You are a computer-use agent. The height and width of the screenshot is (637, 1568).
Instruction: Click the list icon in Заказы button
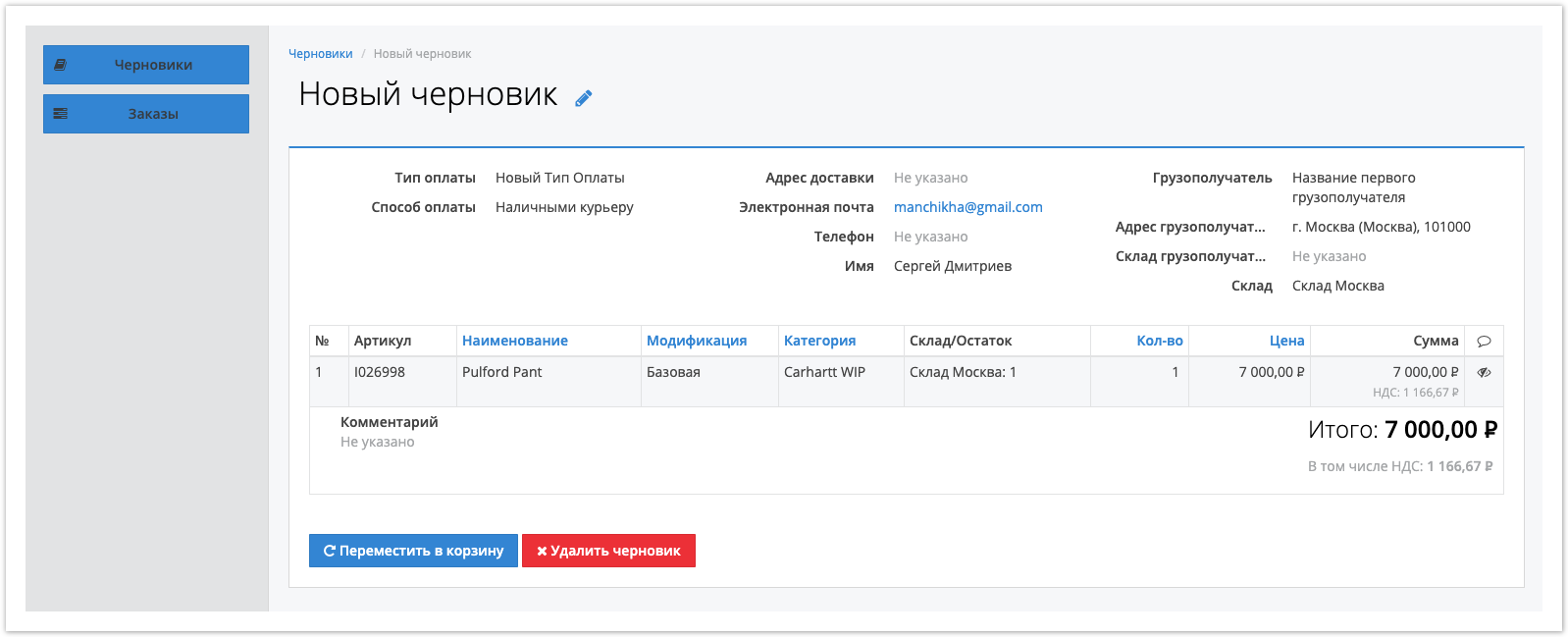coord(60,114)
